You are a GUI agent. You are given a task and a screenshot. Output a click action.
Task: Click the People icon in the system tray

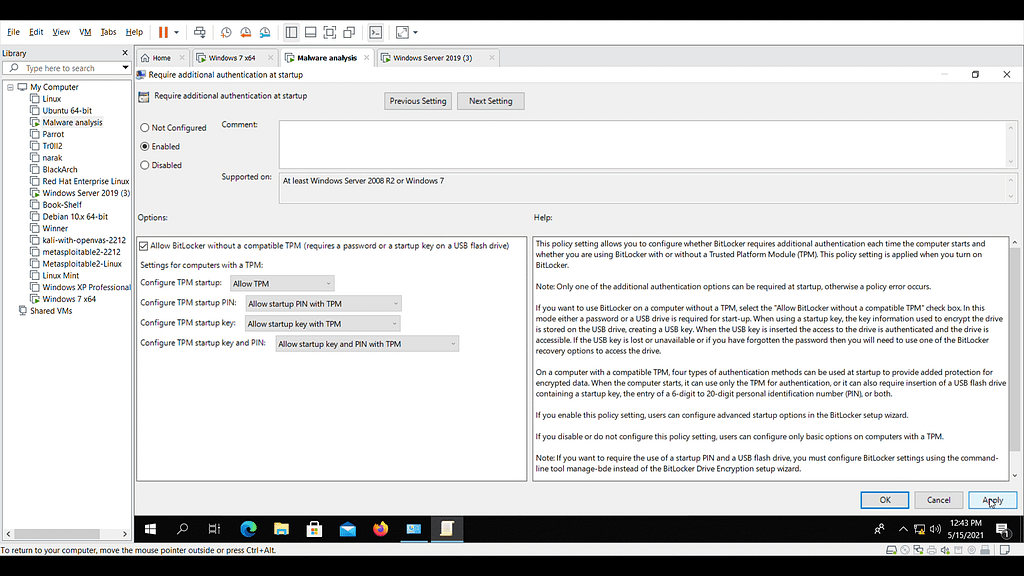point(879,529)
